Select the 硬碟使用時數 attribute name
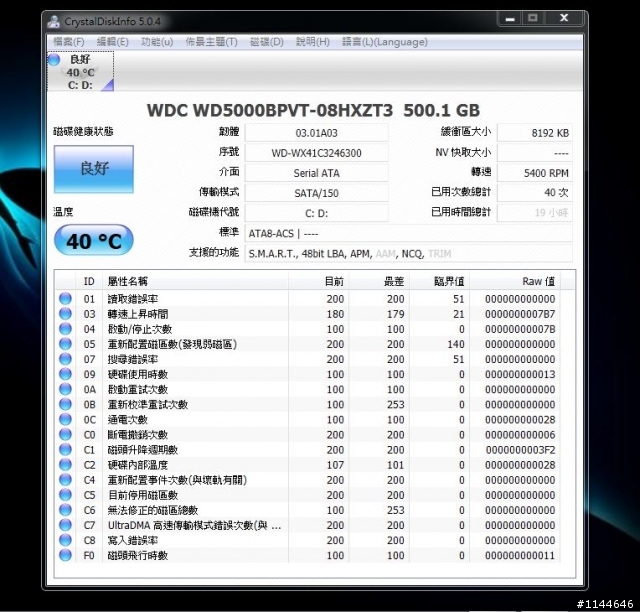This screenshot has width=640, height=612. click(138, 374)
